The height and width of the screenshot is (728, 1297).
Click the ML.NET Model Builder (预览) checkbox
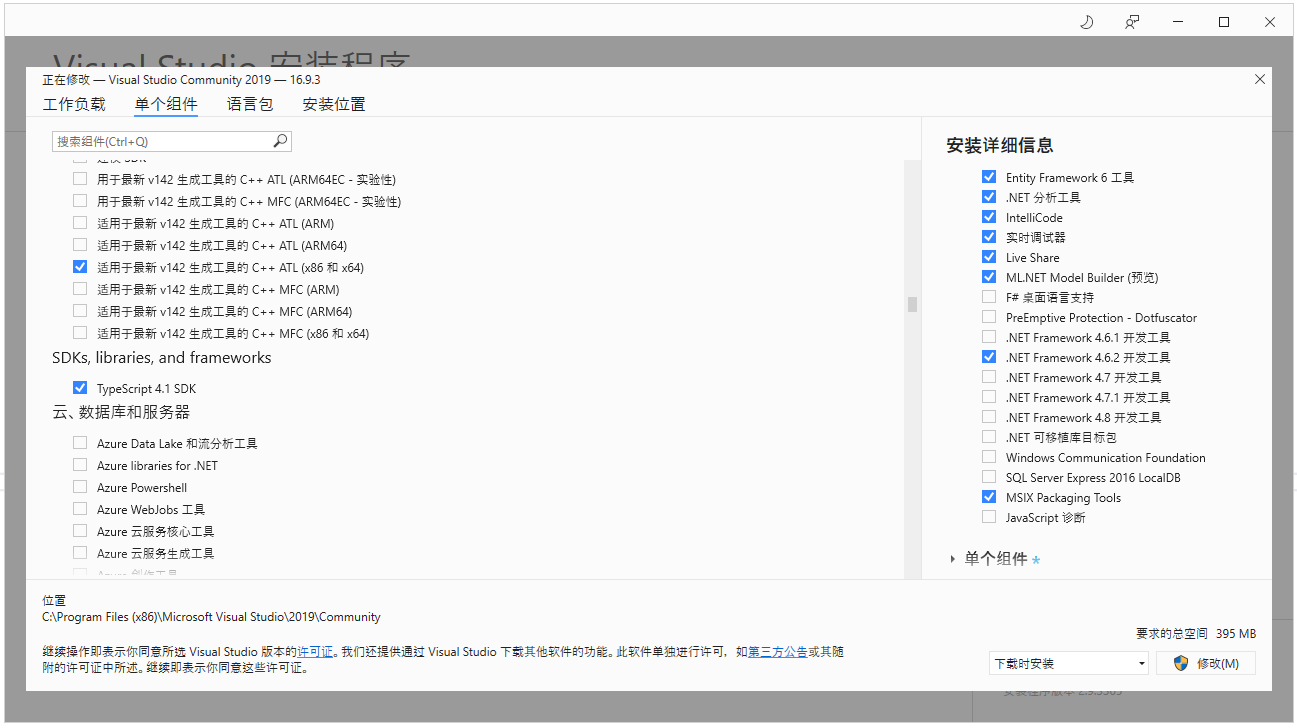click(989, 277)
